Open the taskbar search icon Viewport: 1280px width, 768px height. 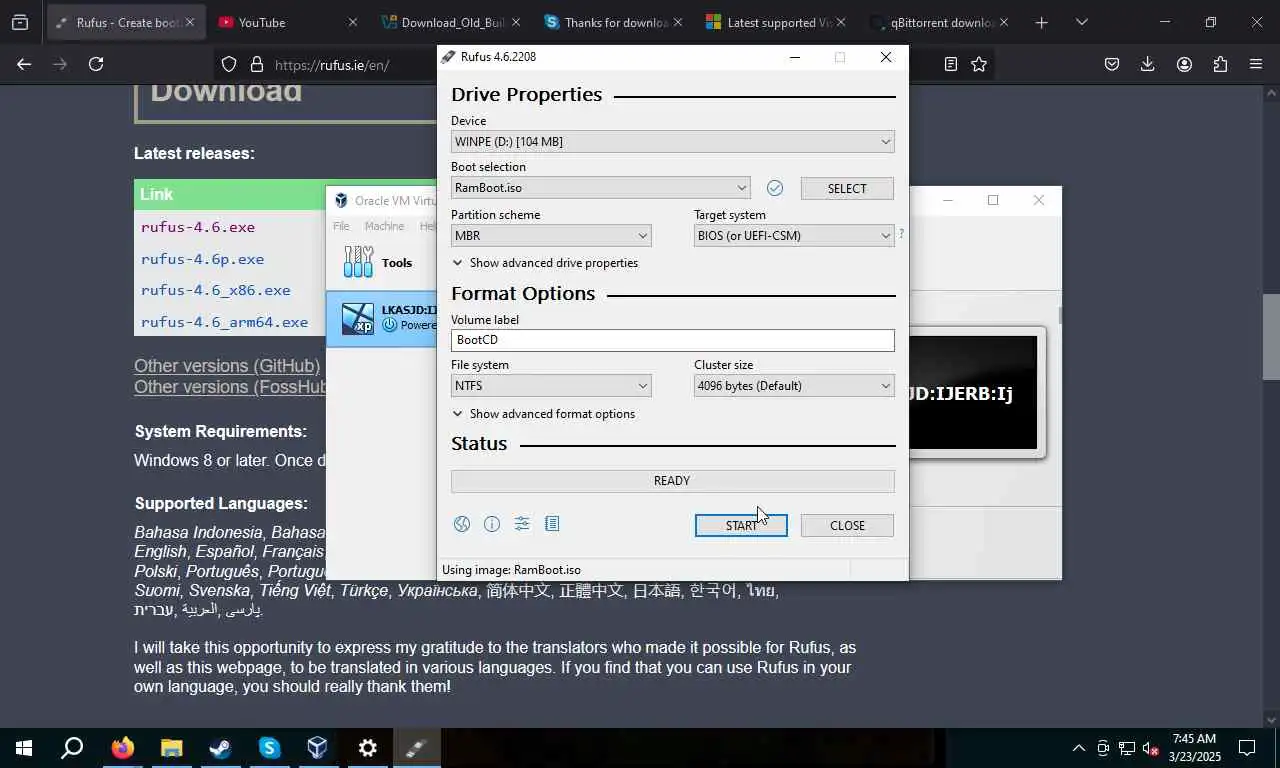click(x=72, y=747)
